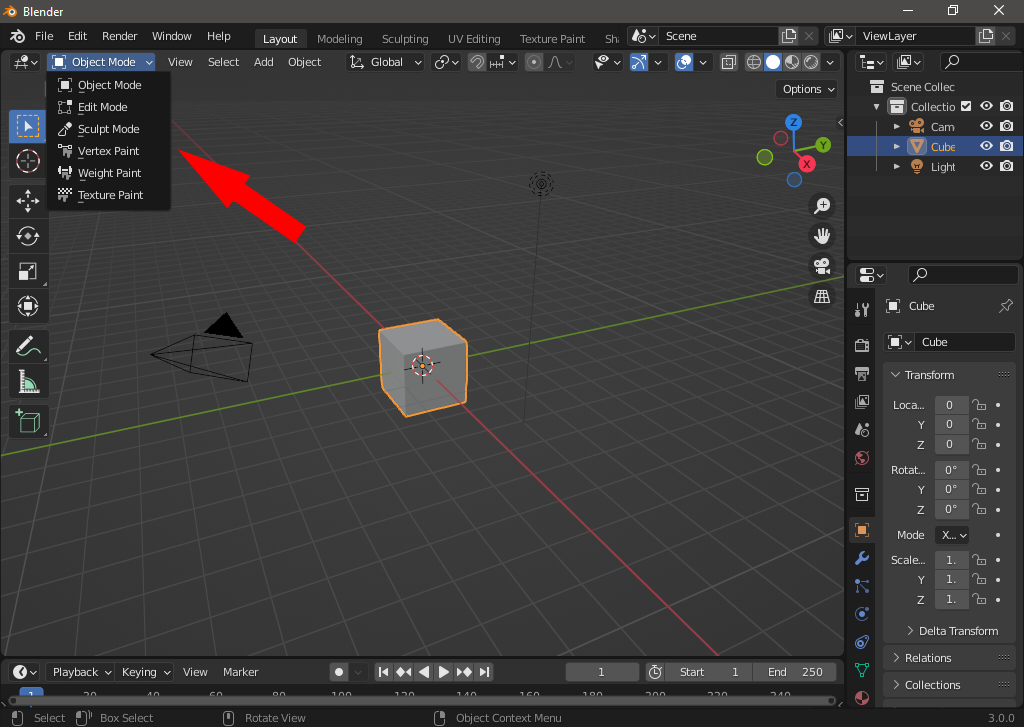Select the Move tool in left toolbar
The width and height of the screenshot is (1024, 727).
pos(28,201)
